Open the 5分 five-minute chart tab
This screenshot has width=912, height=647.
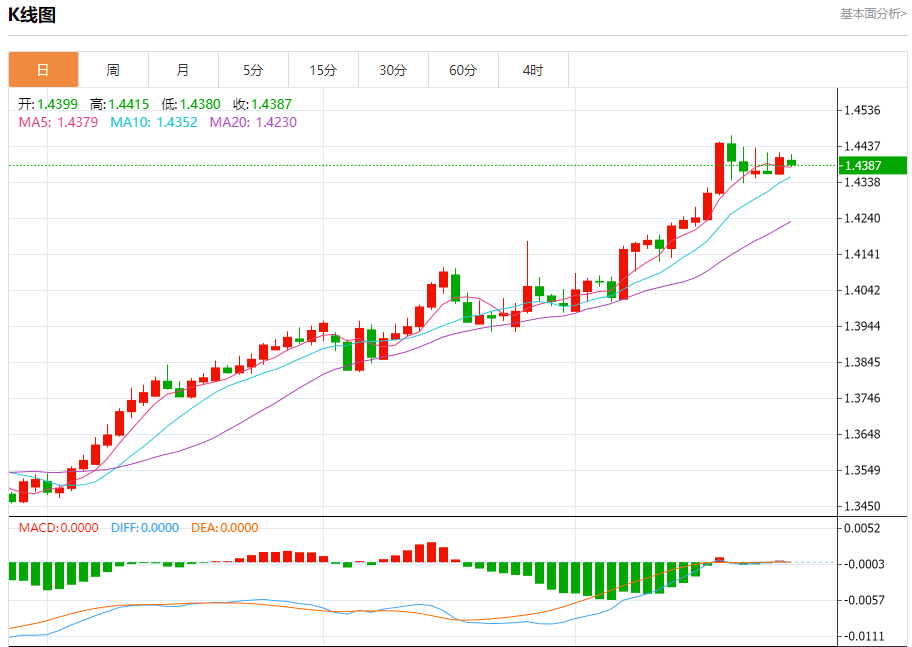pyautogui.click(x=254, y=70)
